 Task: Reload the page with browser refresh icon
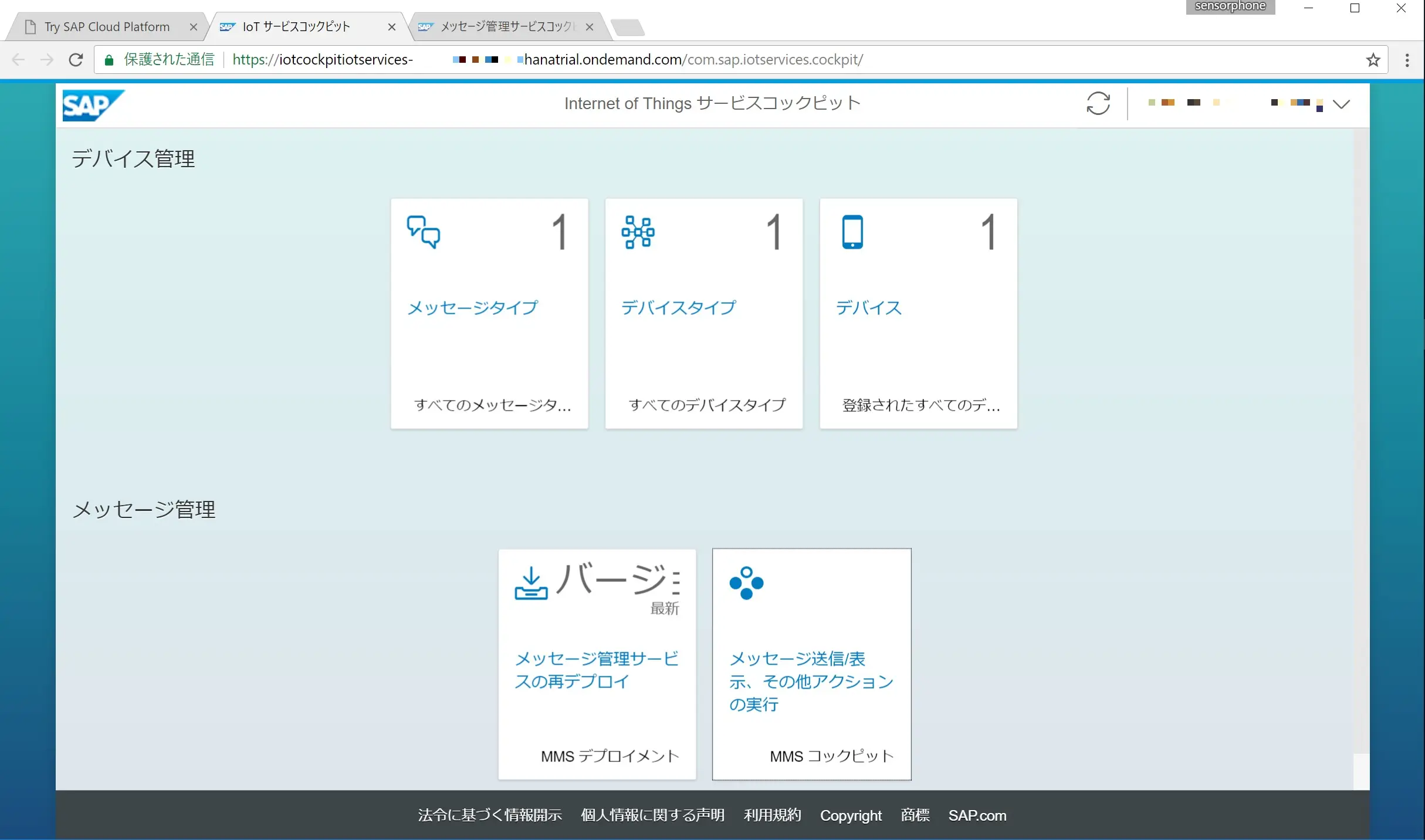click(x=76, y=60)
